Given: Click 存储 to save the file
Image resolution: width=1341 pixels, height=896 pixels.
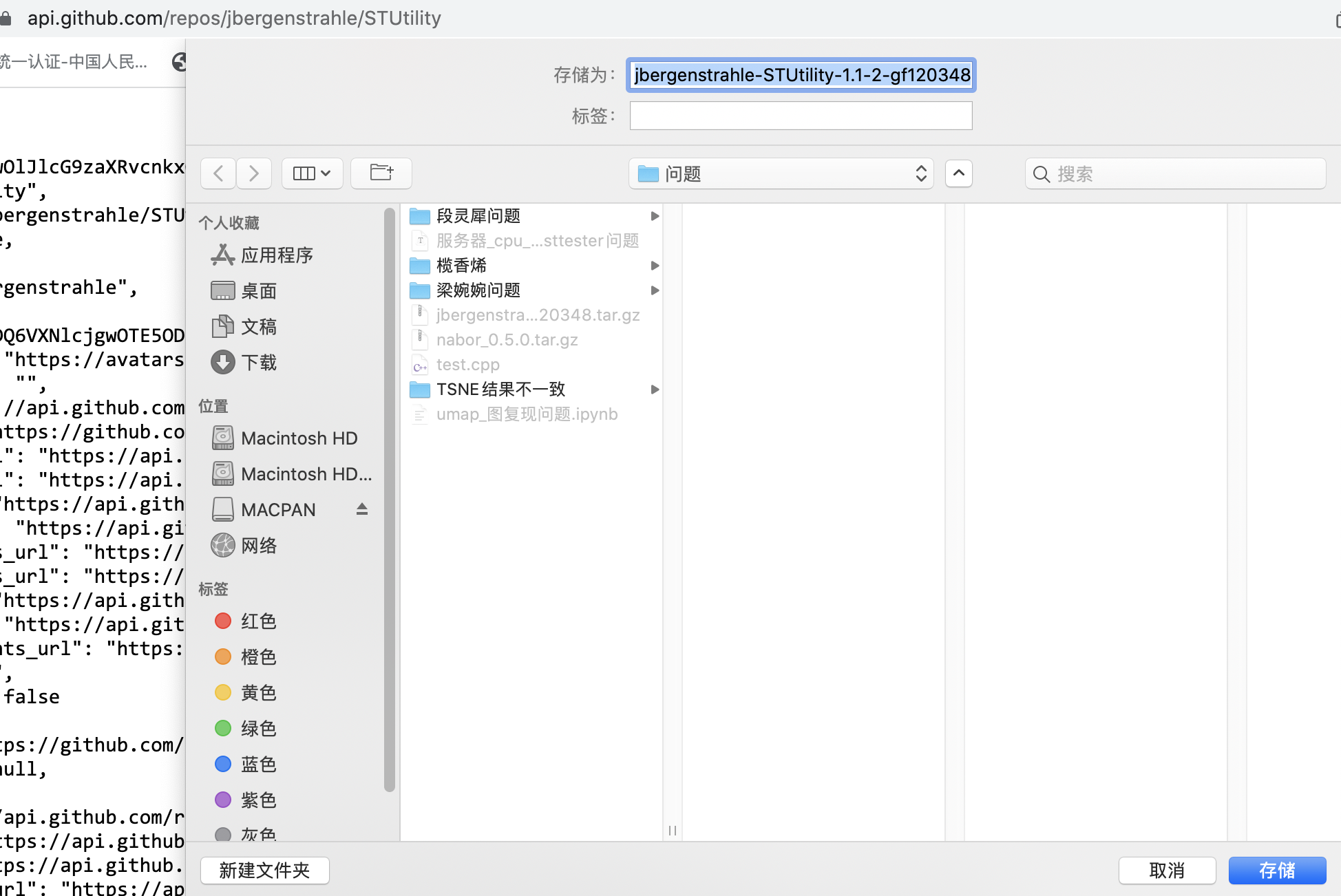Looking at the screenshot, I should (1277, 871).
